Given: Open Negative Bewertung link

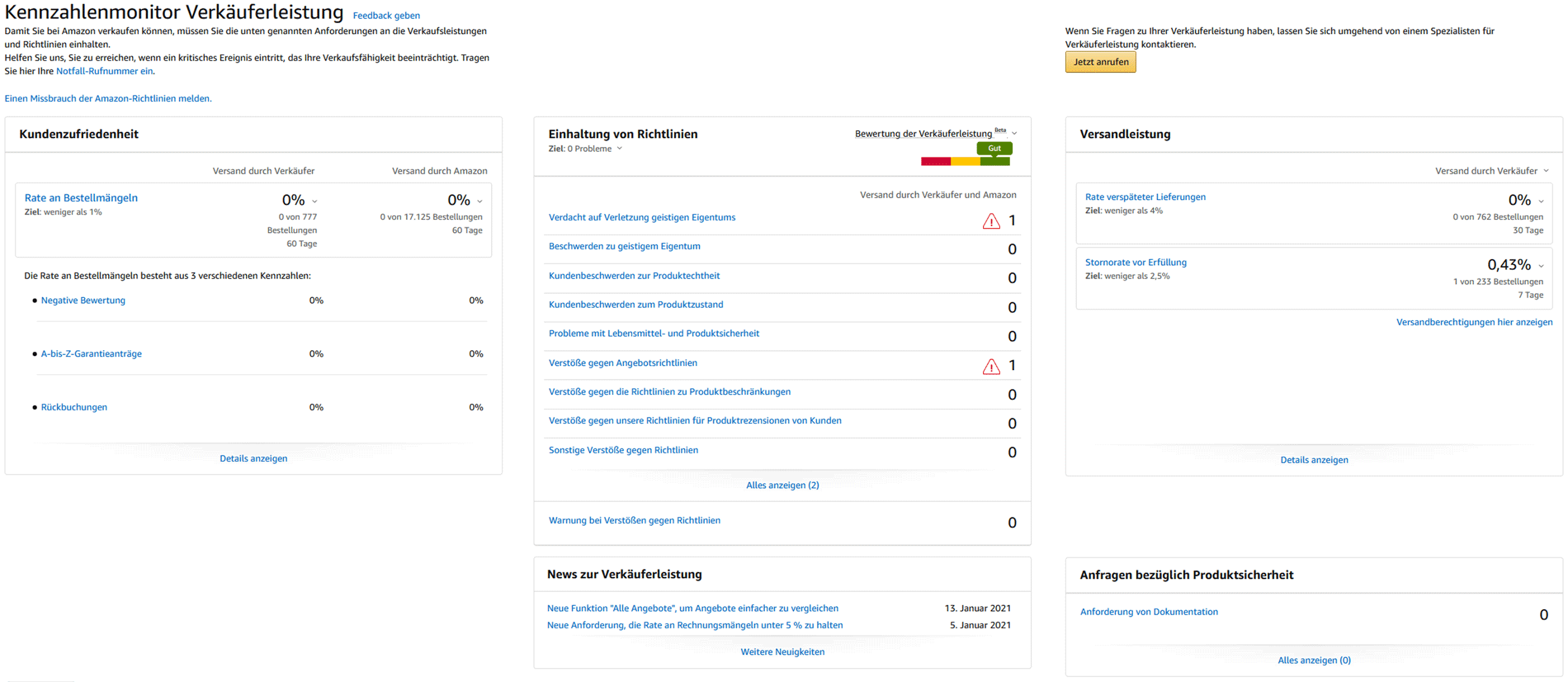Looking at the screenshot, I should pos(83,301).
